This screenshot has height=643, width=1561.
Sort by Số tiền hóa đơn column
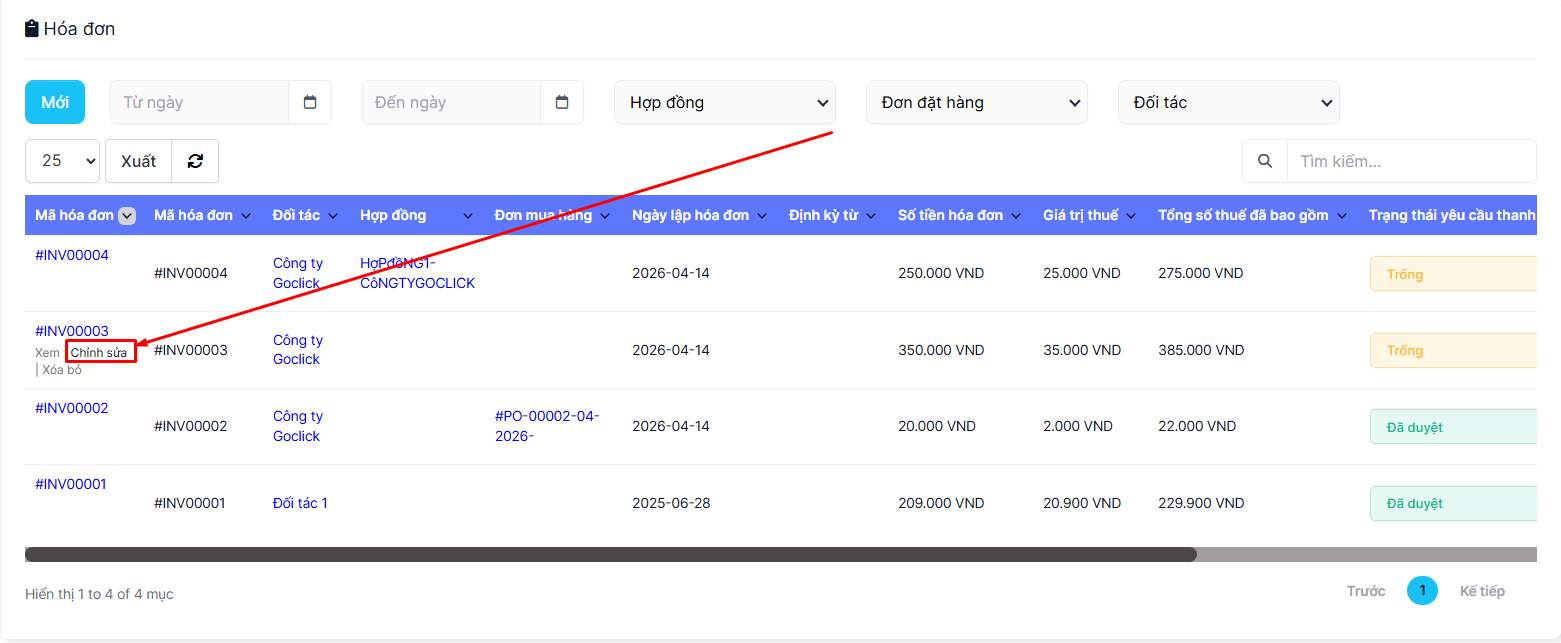click(958, 215)
